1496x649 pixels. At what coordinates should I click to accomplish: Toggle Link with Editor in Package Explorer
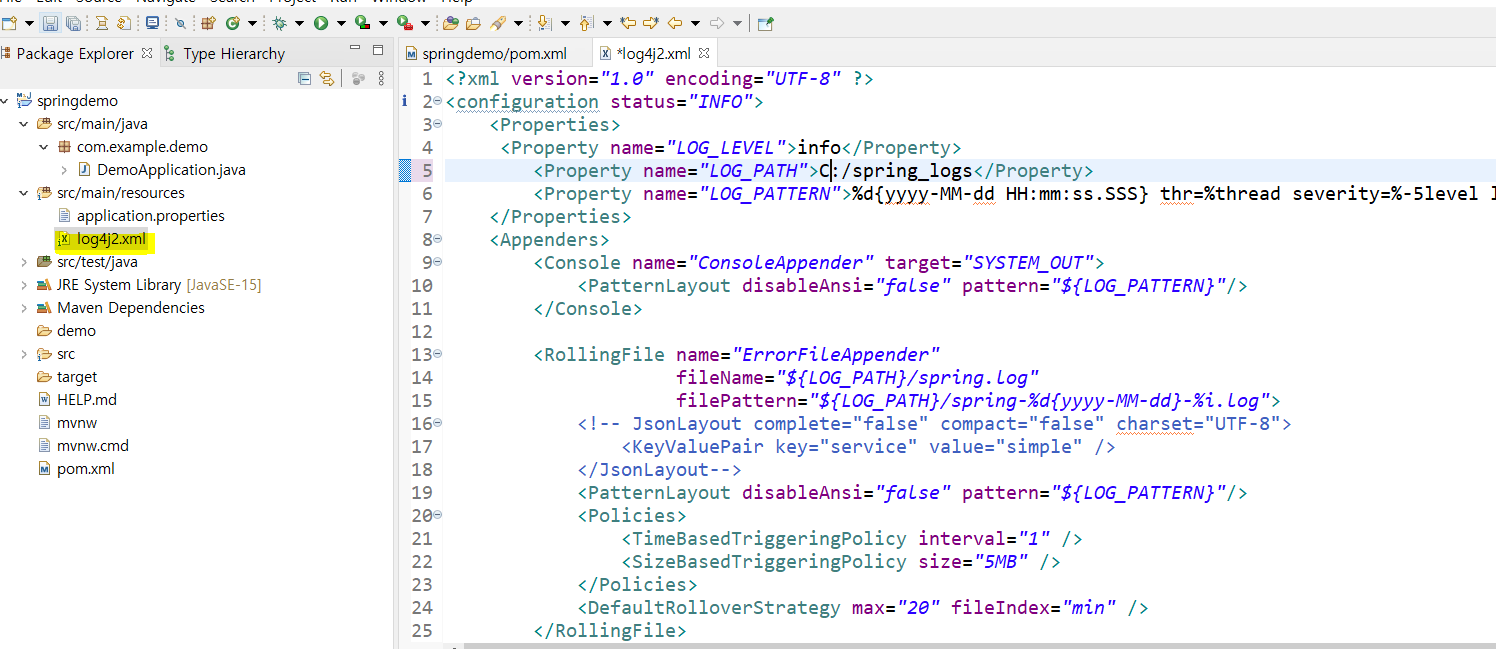[326, 78]
